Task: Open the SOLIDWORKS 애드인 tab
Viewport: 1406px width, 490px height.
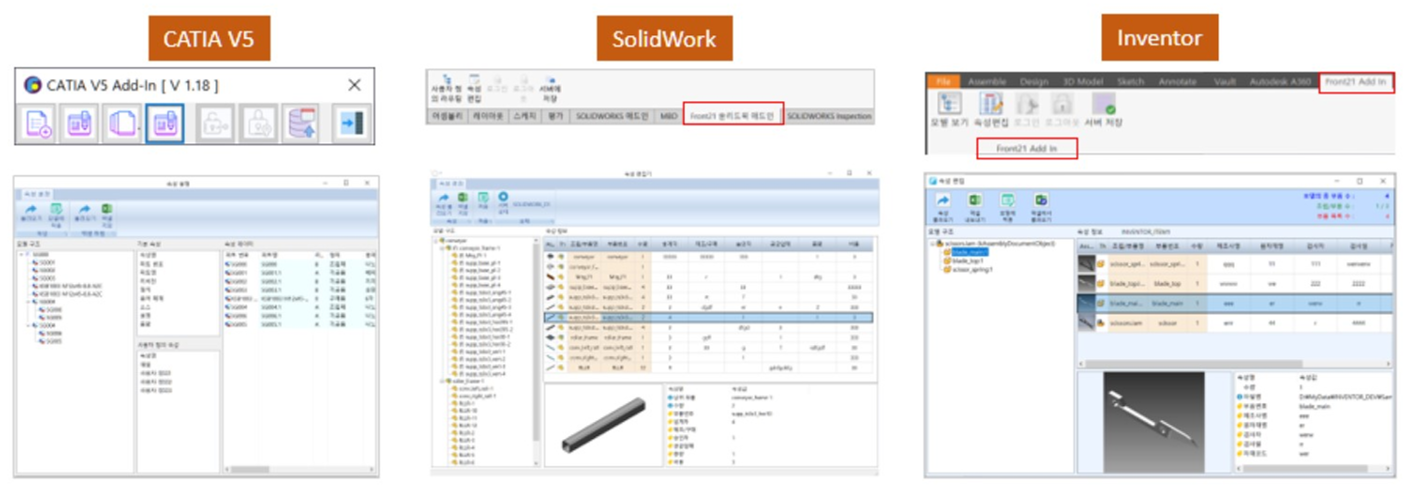Action: click(x=612, y=116)
